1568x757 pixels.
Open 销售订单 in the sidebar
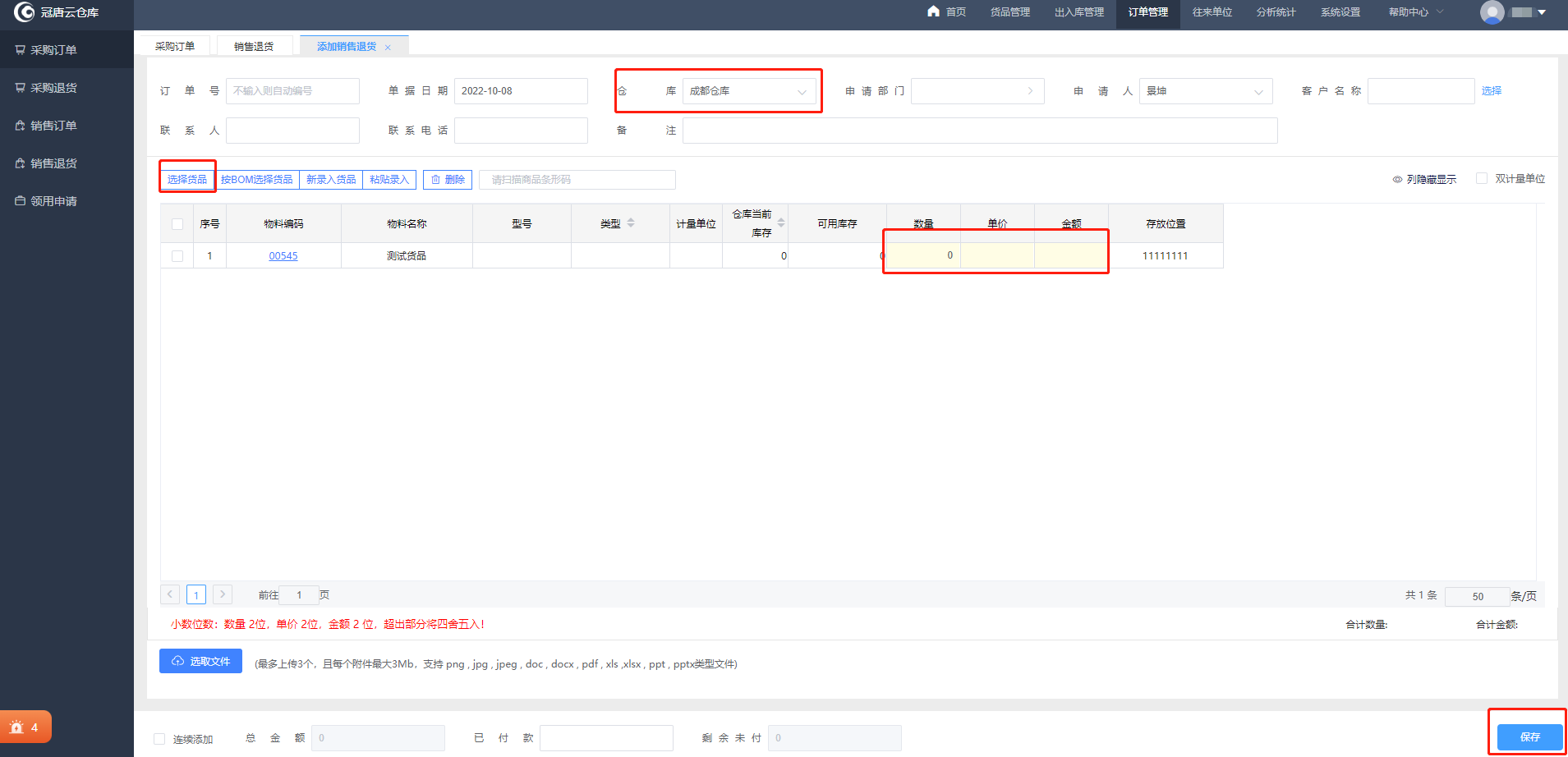67,126
